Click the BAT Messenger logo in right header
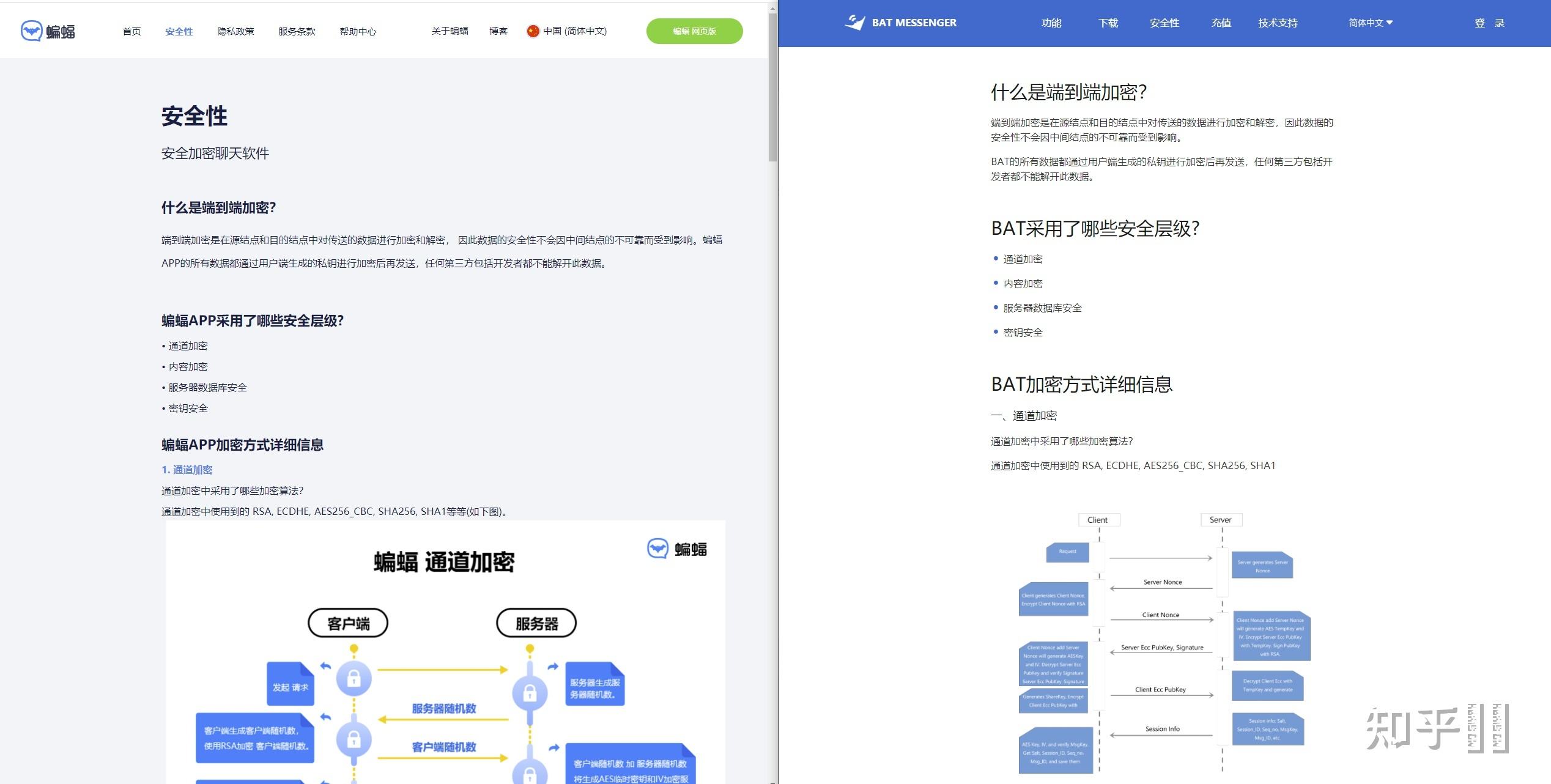The image size is (1551, 784). tap(900, 23)
